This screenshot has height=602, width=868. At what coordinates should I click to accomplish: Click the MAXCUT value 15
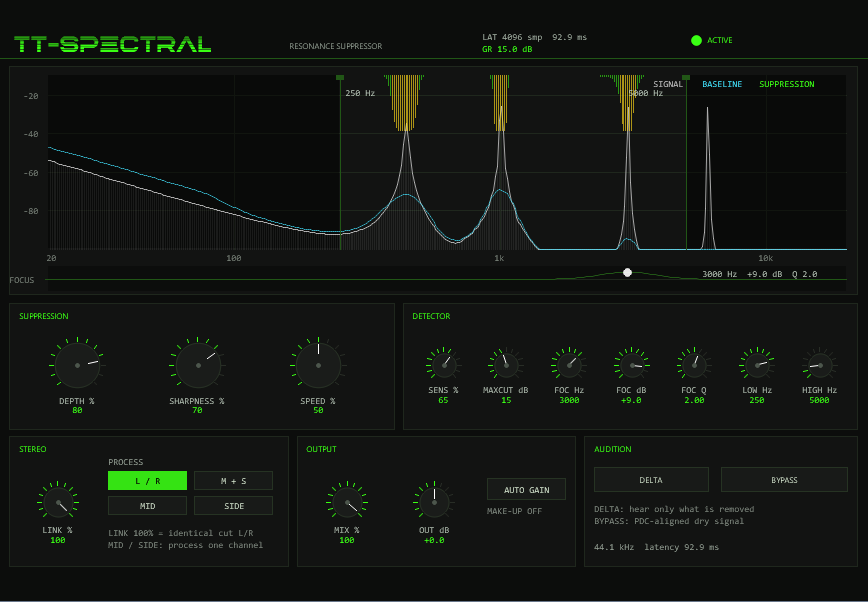point(506,400)
